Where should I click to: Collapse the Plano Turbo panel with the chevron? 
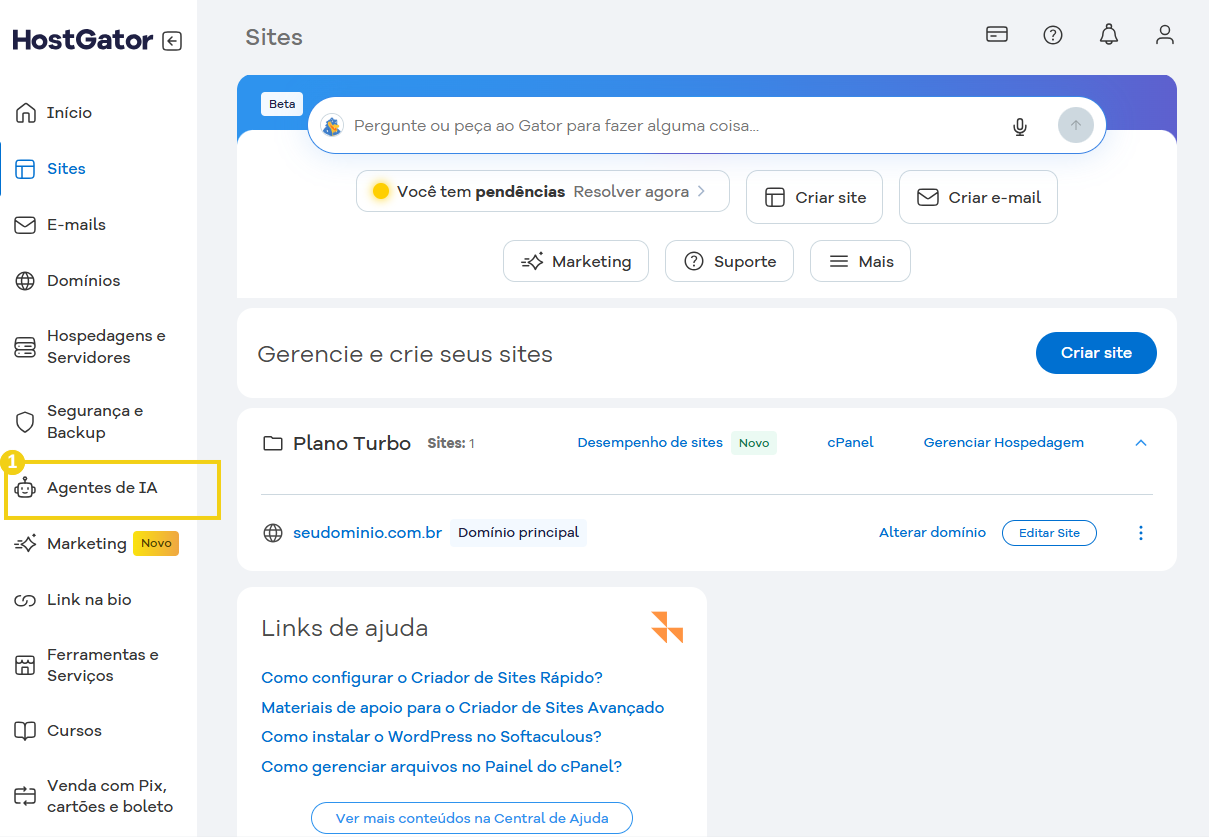pos(1141,442)
